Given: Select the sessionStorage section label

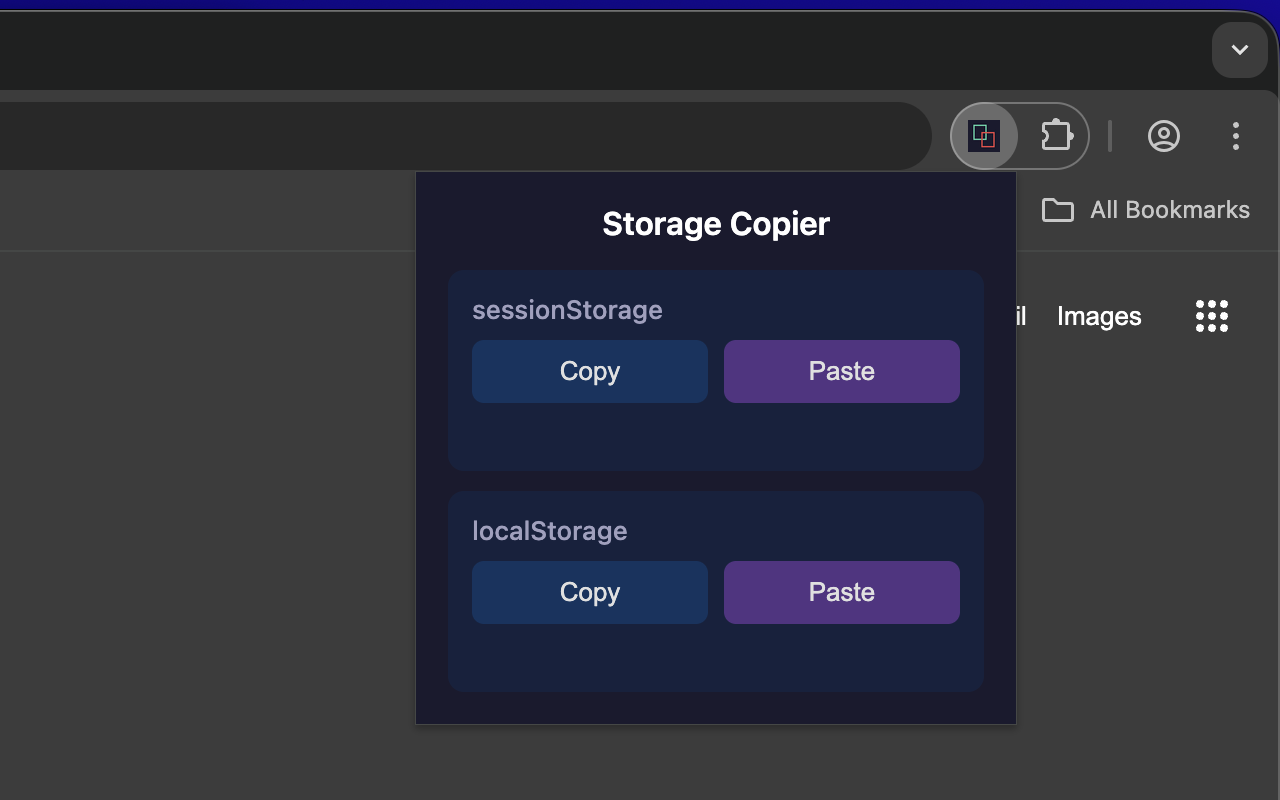Looking at the screenshot, I should [x=567, y=310].
